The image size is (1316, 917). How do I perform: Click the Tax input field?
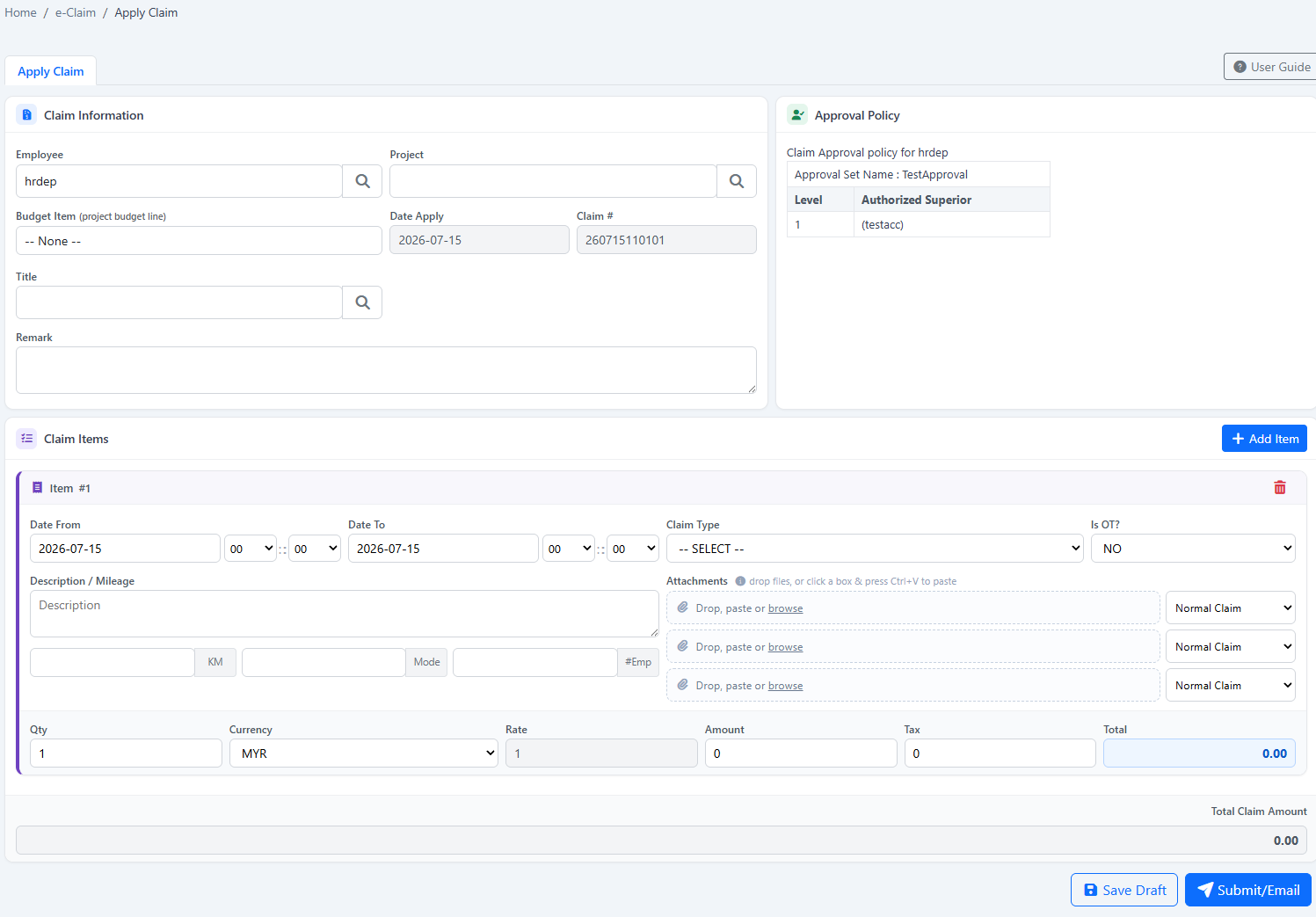[1000, 753]
